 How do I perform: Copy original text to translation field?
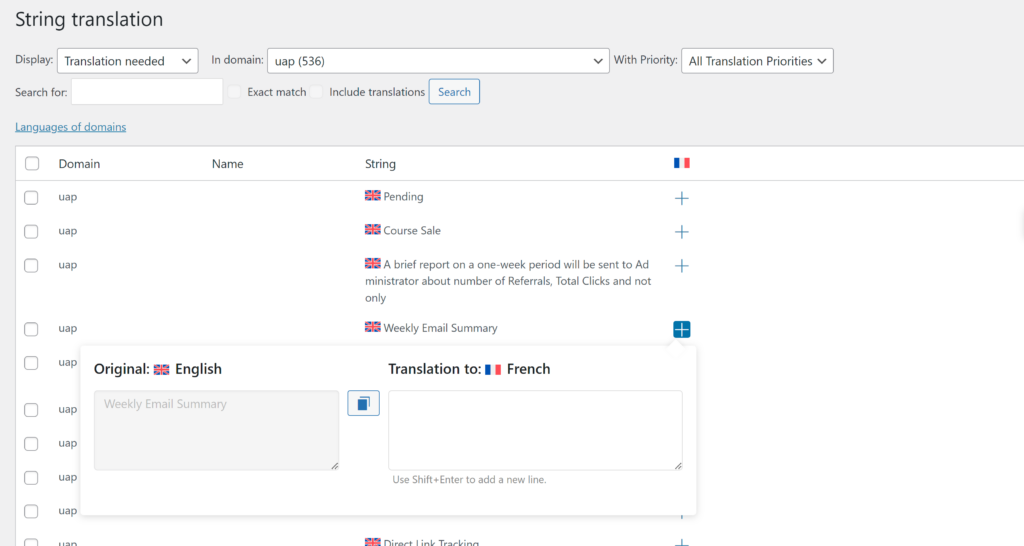(363, 403)
